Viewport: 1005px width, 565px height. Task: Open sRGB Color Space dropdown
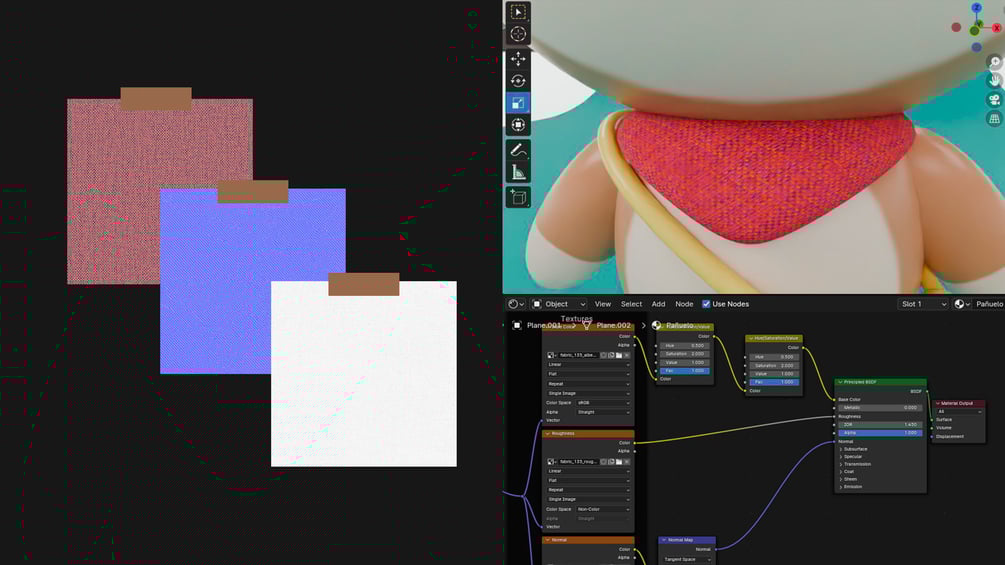(603, 403)
